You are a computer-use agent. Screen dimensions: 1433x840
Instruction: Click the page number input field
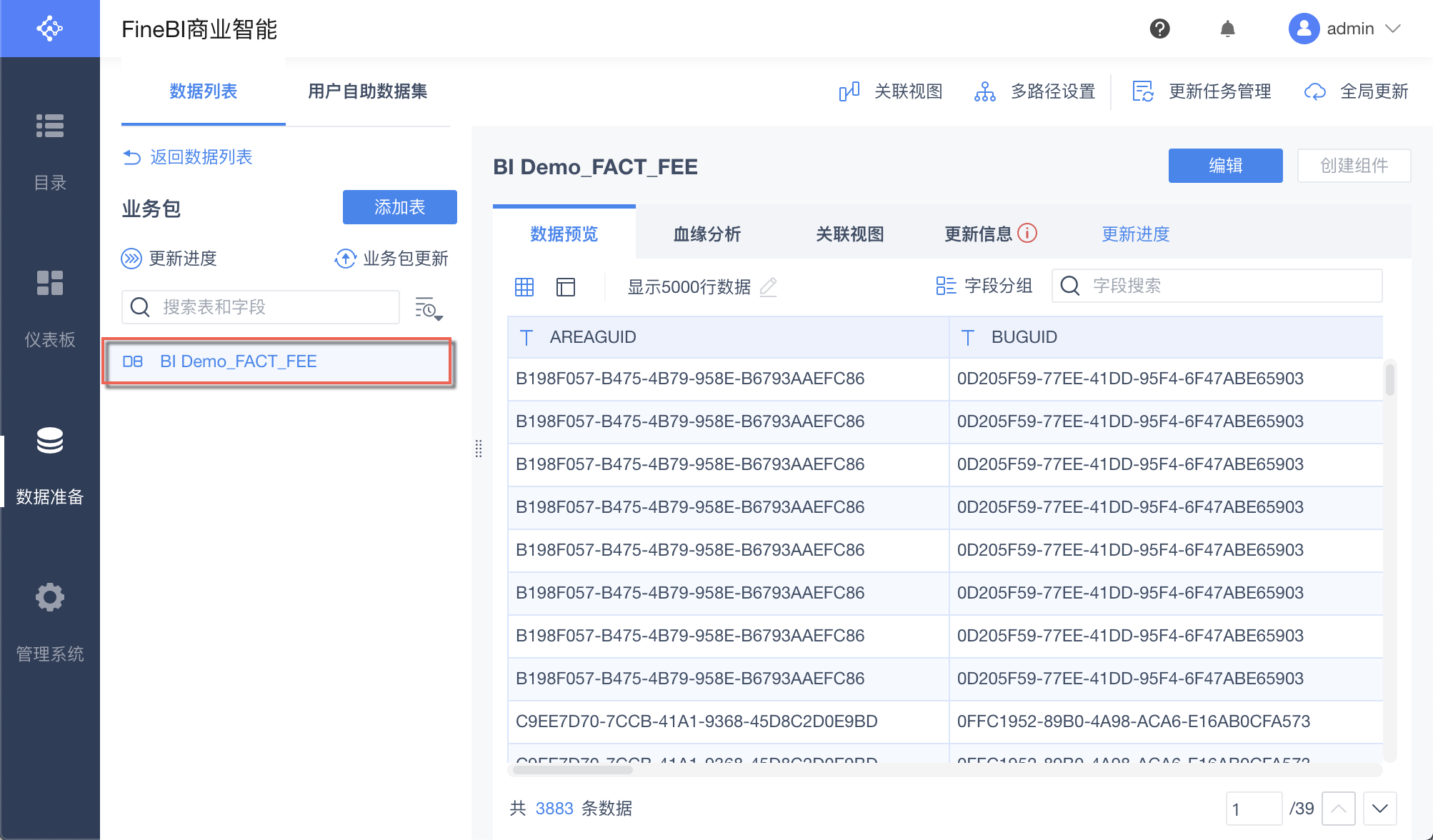pyautogui.click(x=1254, y=809)
